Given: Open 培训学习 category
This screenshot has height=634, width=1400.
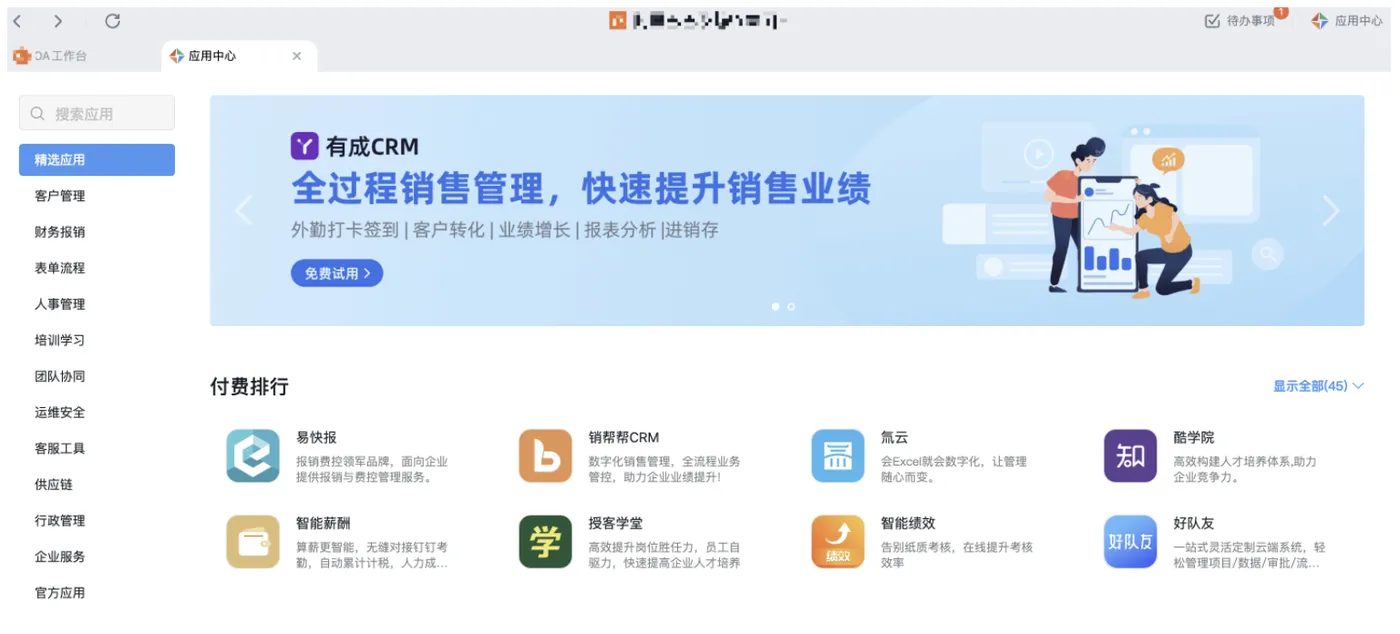Looking at the screenshot, I should click(60, 340).
